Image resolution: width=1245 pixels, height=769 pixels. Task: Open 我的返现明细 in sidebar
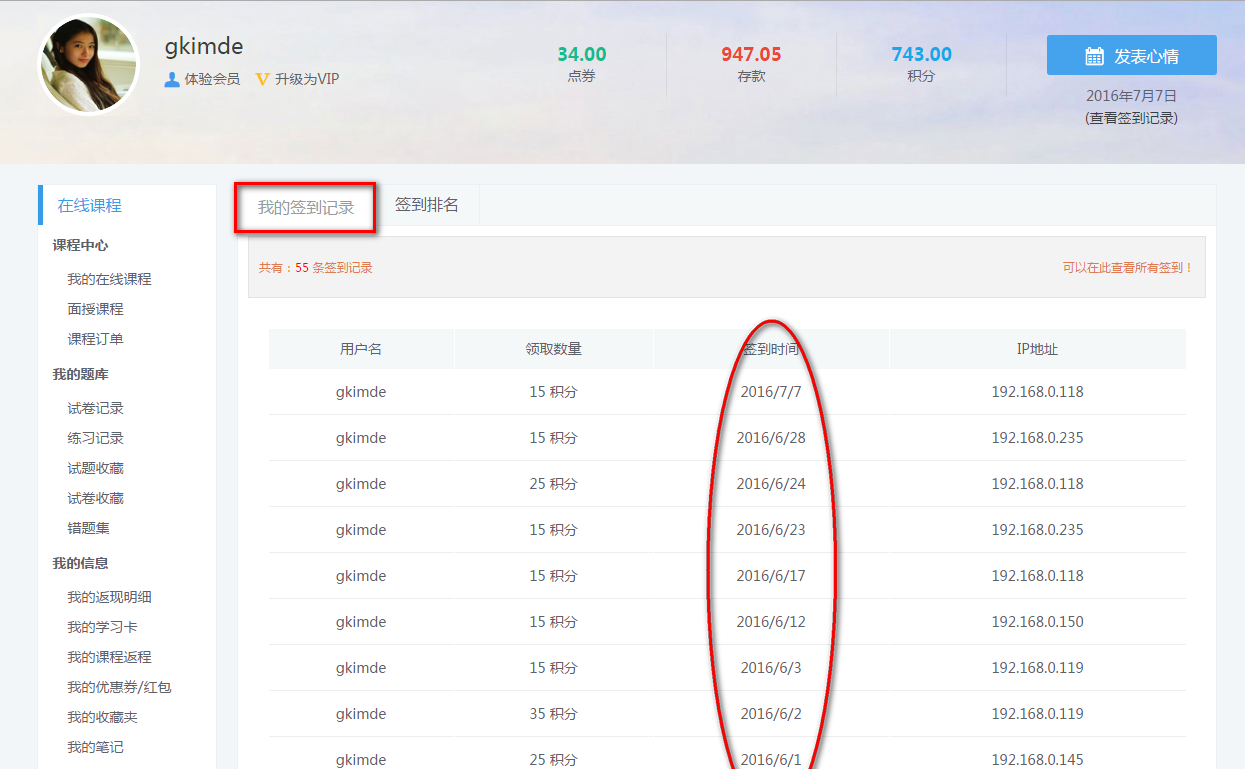pyautogui.click(x=109, y=597)
